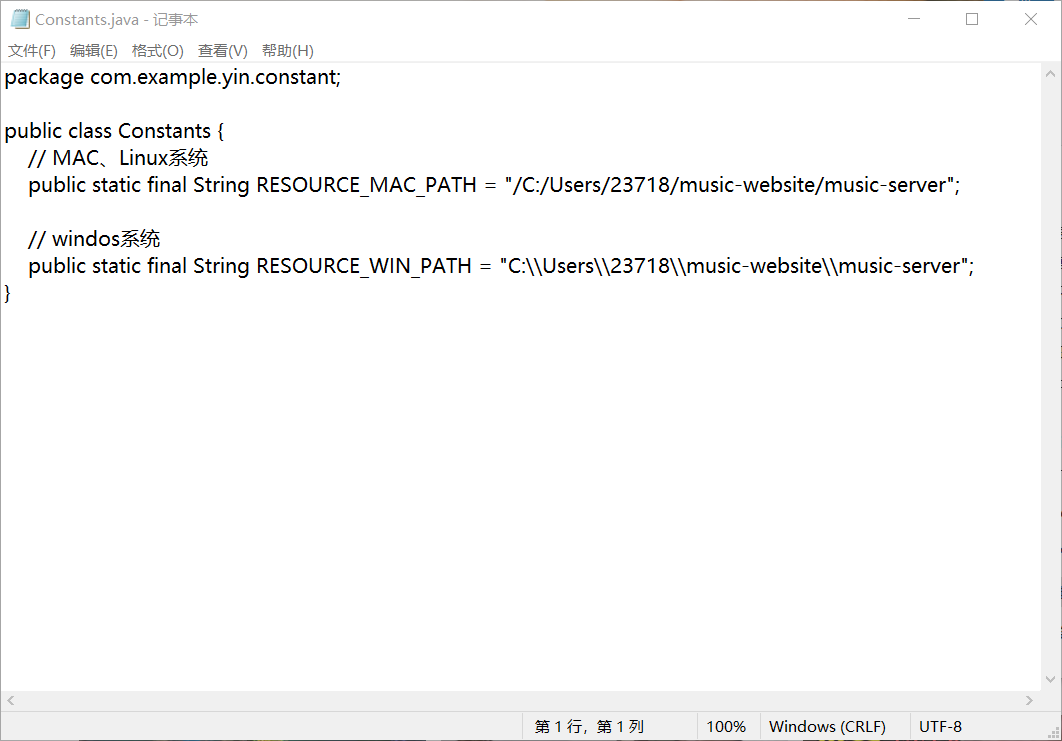Minimize the Notepad window
1062x741 pixels.
point(914,19)
